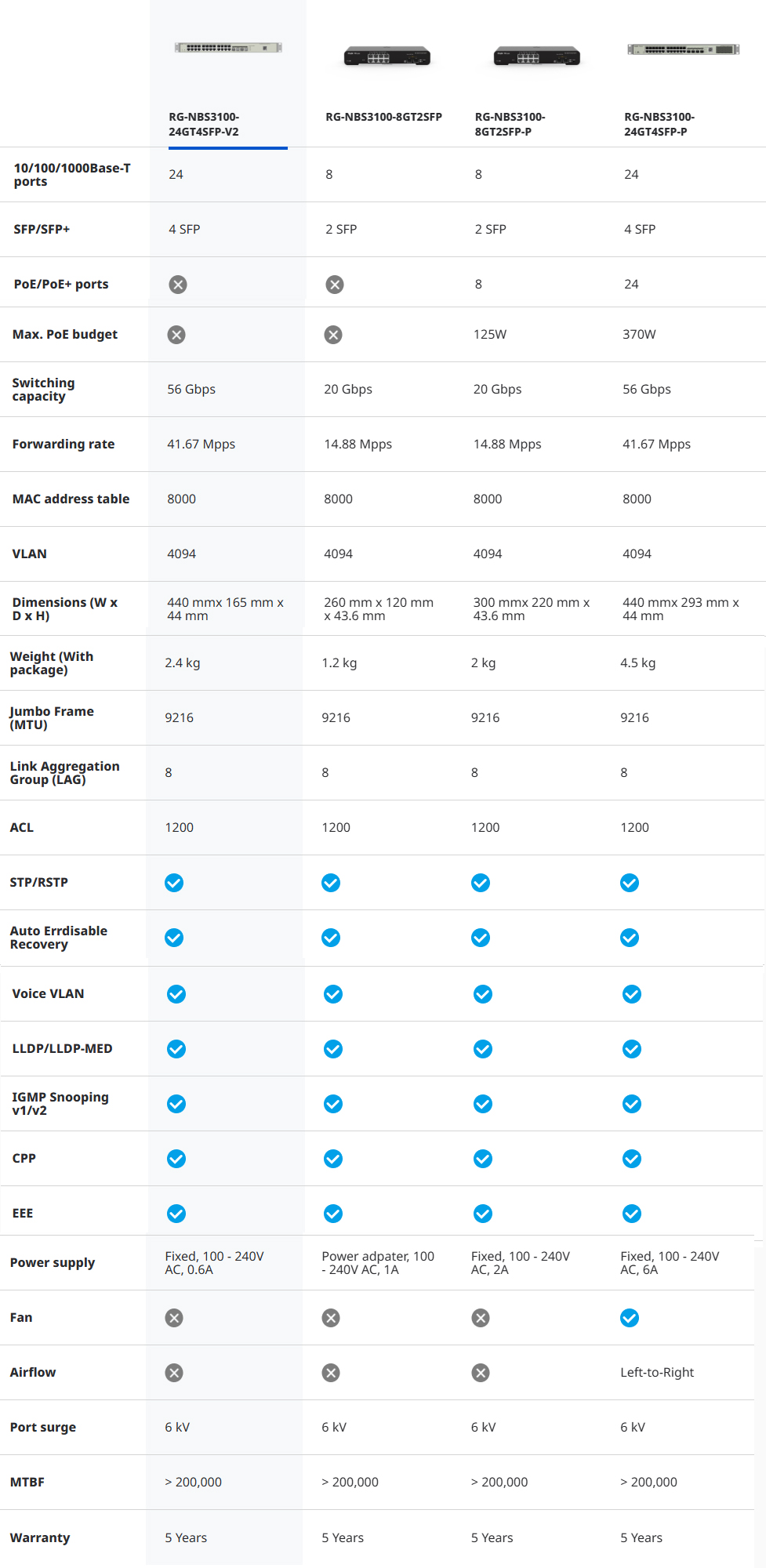Image resolution: width=766 pixels, height=1568 pixels.
Task: Click the IGMP Snooping checkmark for 24GT4SFP-P
Action: click(632, 1104)
